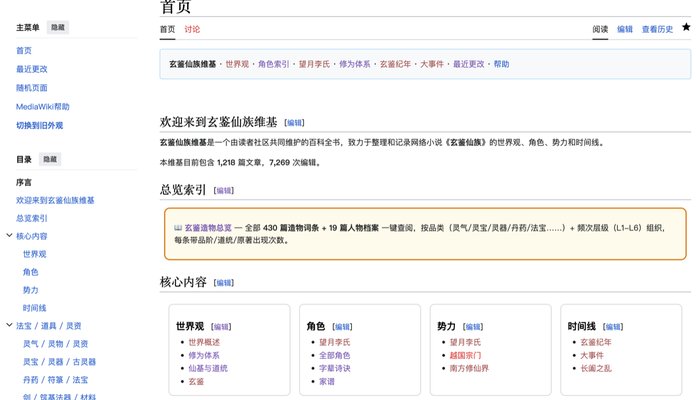This screenshot has height=400, width=700.
Task: Jump to 角色 in contents
Action: (x=31, y=272)
